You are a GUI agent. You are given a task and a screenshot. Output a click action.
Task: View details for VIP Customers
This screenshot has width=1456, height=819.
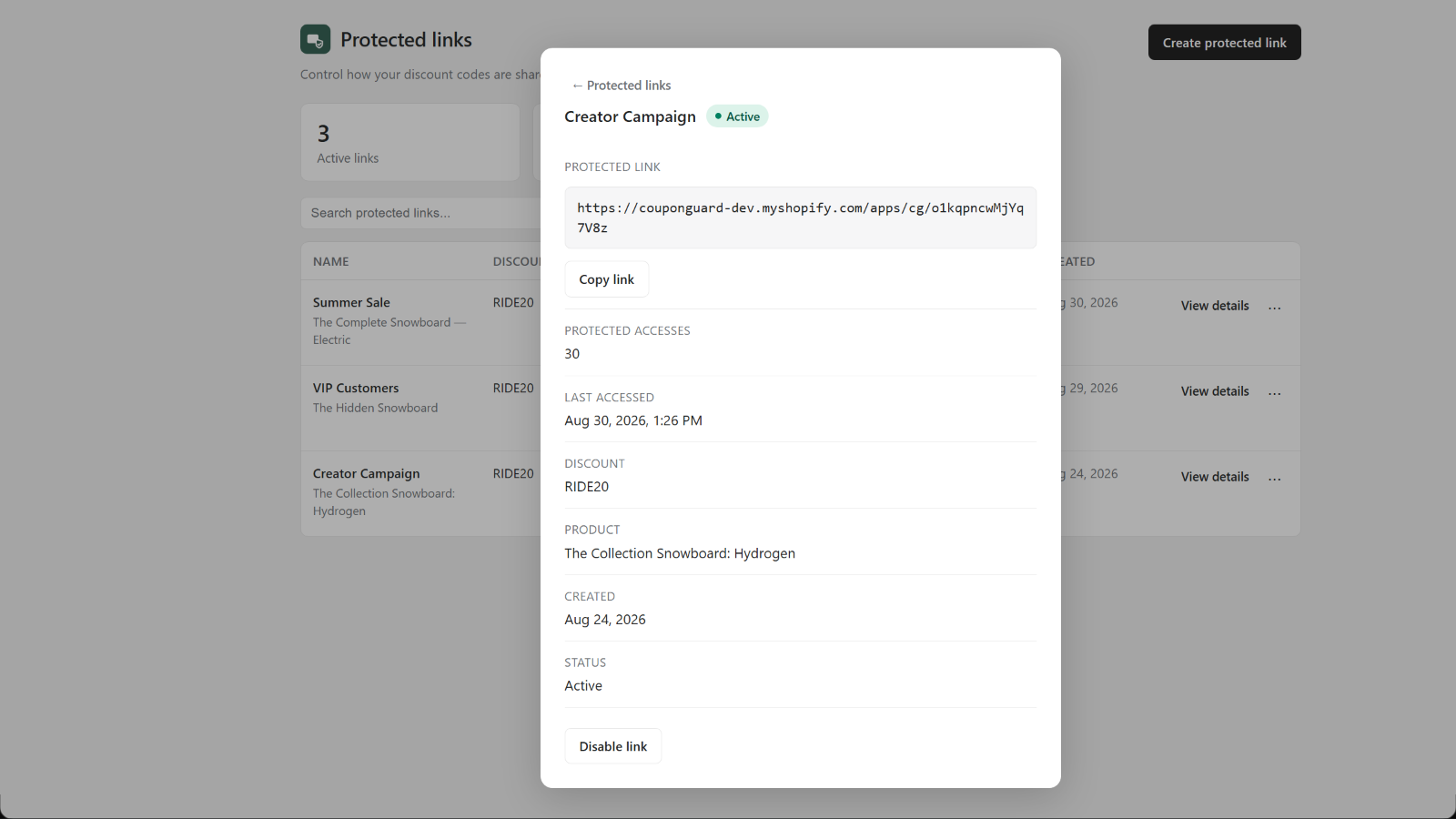pos(1215,391)
